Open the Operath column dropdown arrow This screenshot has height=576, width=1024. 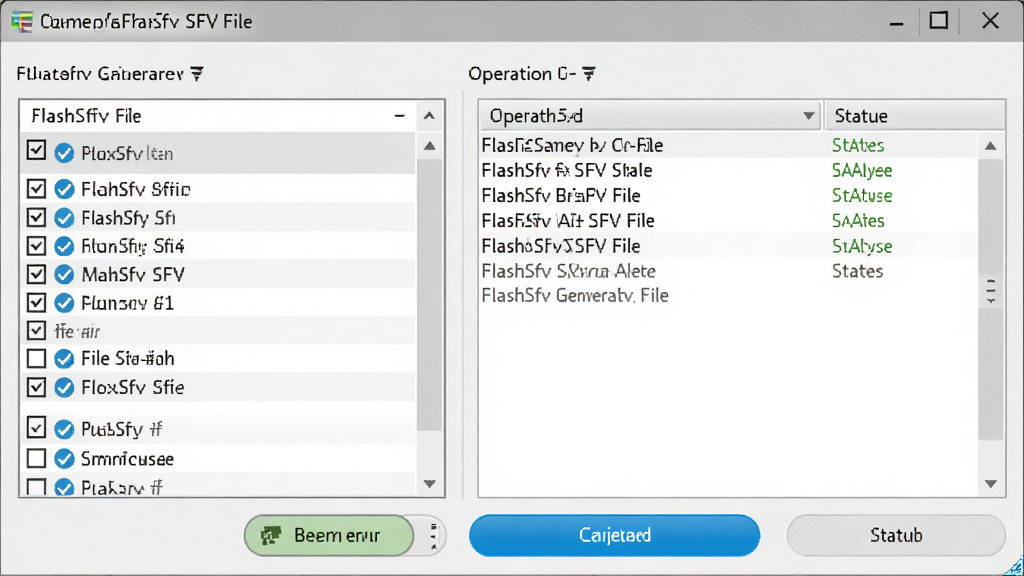click(x=808, y=116)
